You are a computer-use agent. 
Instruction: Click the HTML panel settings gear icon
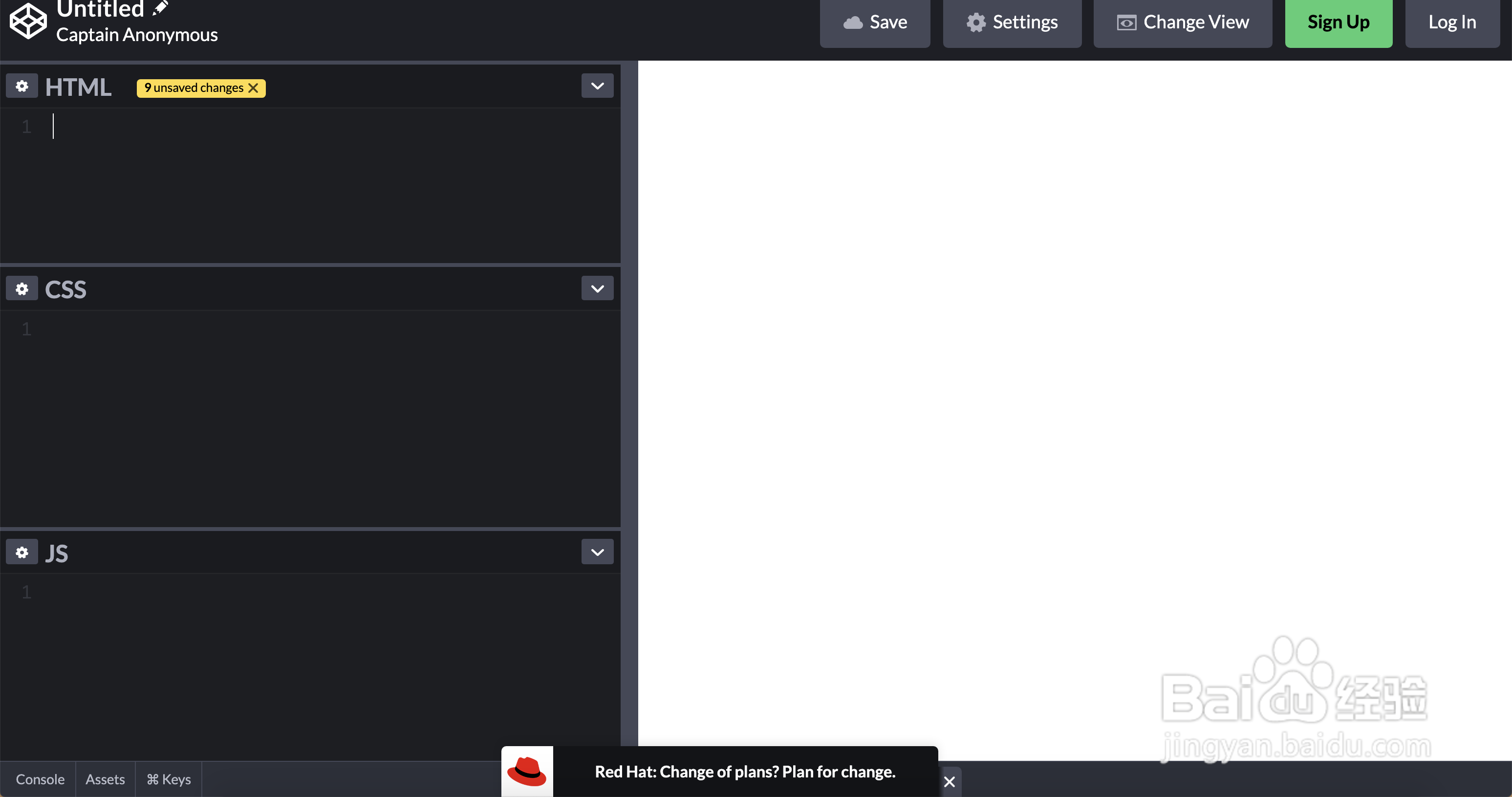21,86
